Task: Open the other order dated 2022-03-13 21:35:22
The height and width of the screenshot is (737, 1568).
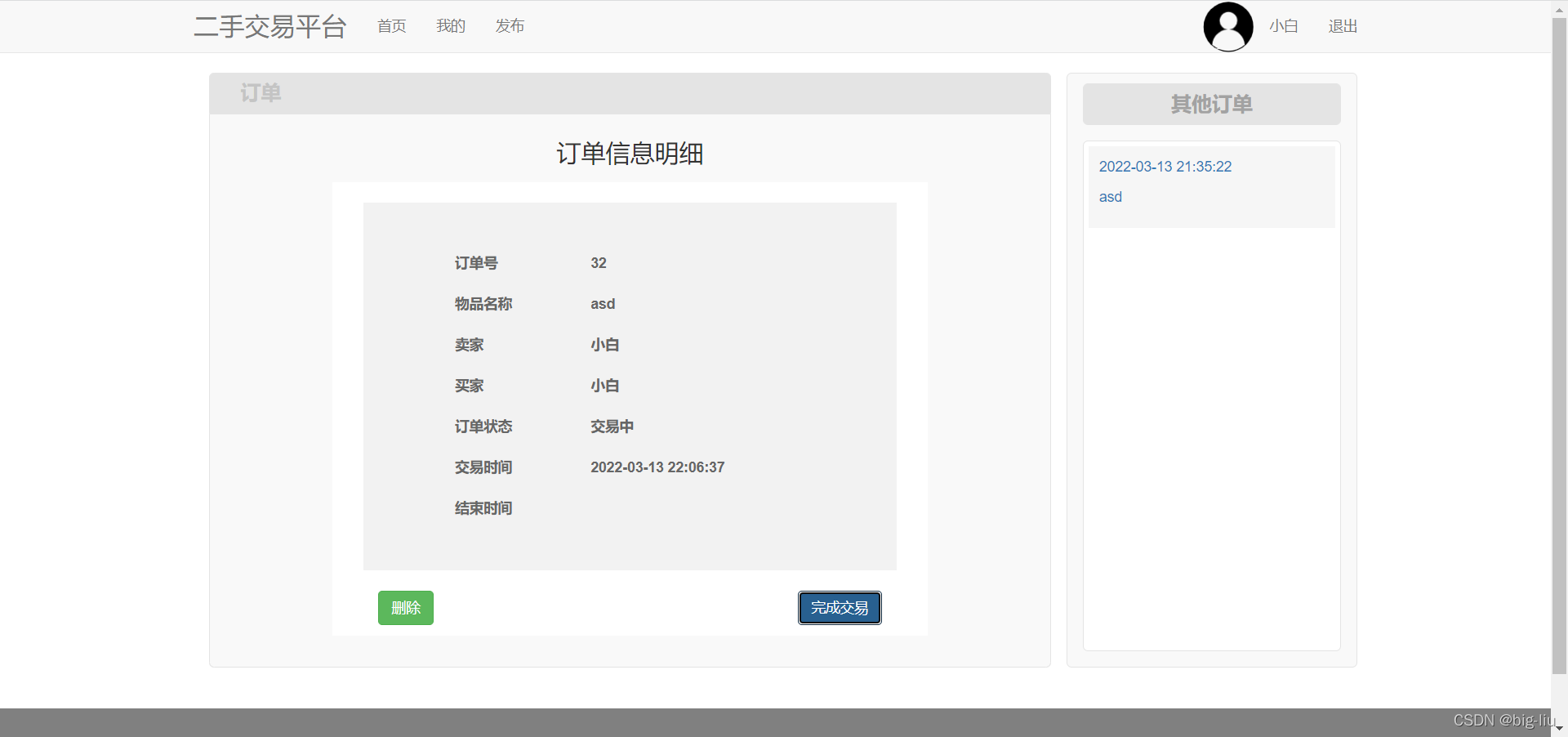Action: click(1165, 167)
